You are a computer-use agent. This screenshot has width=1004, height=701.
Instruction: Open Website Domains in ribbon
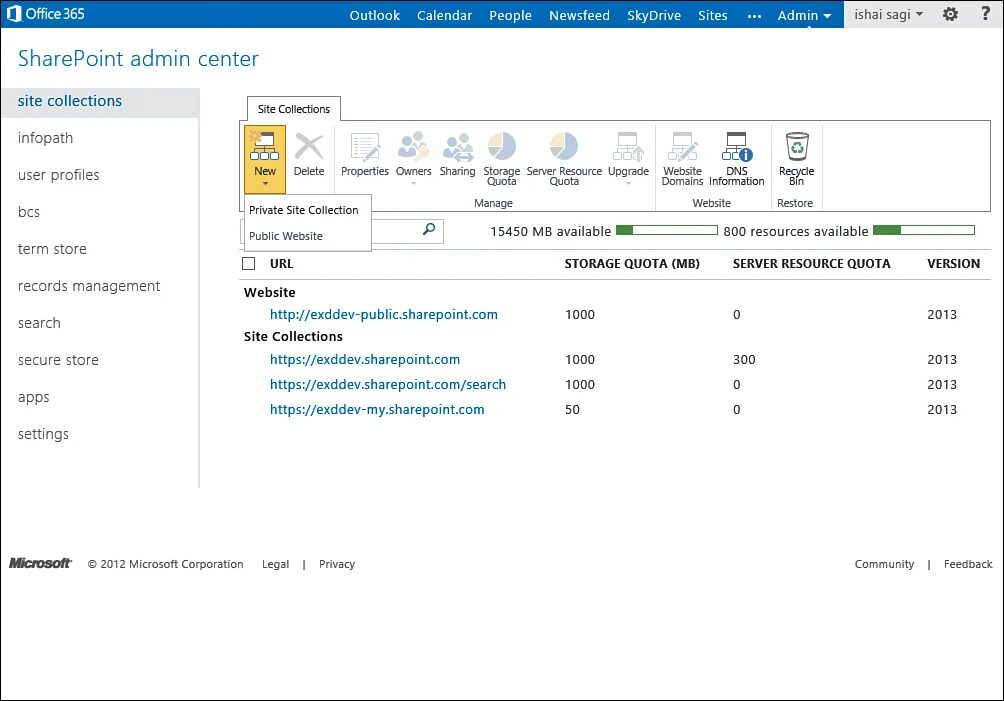point(682,159)
